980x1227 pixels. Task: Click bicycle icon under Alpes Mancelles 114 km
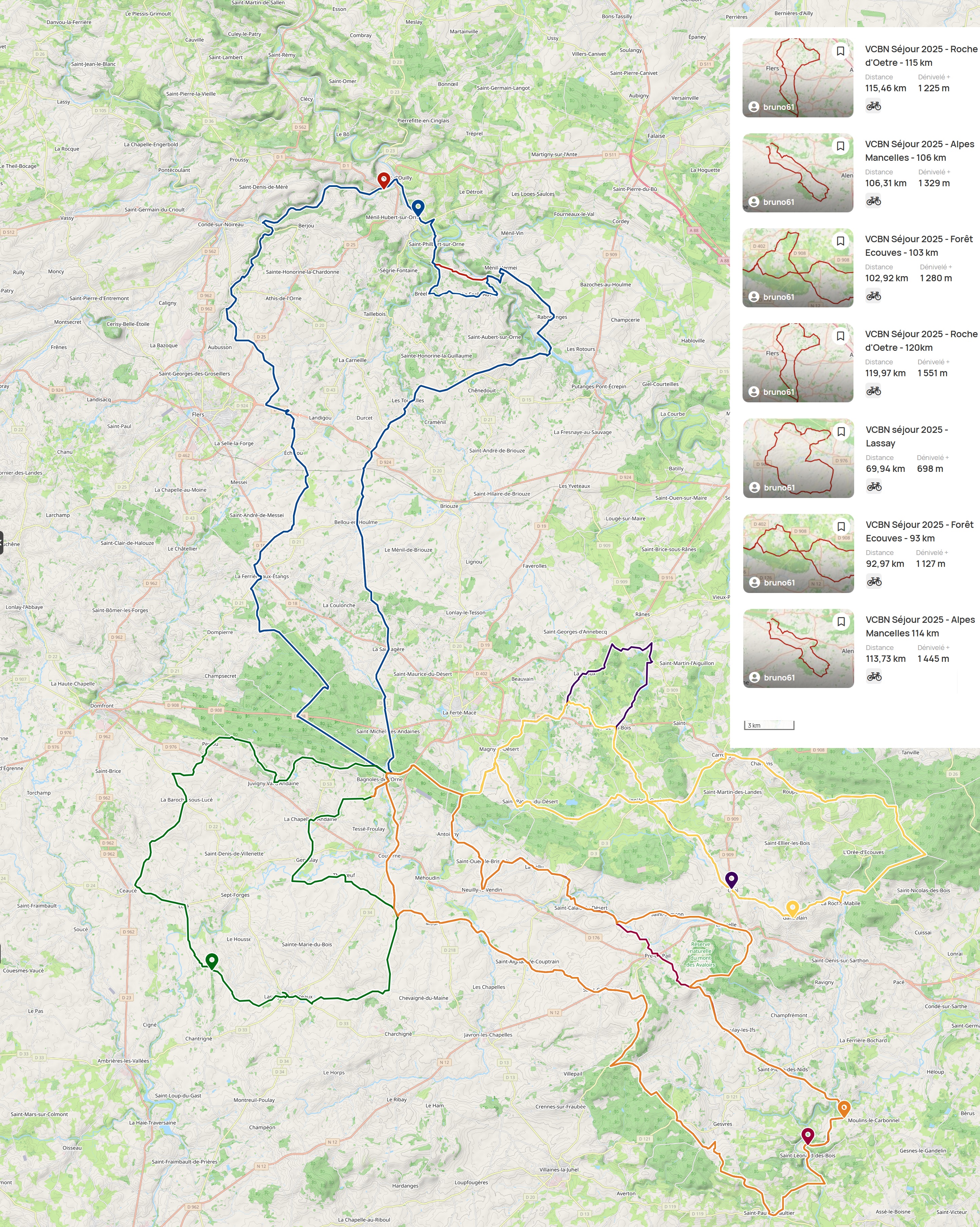(x=873, y=677)
